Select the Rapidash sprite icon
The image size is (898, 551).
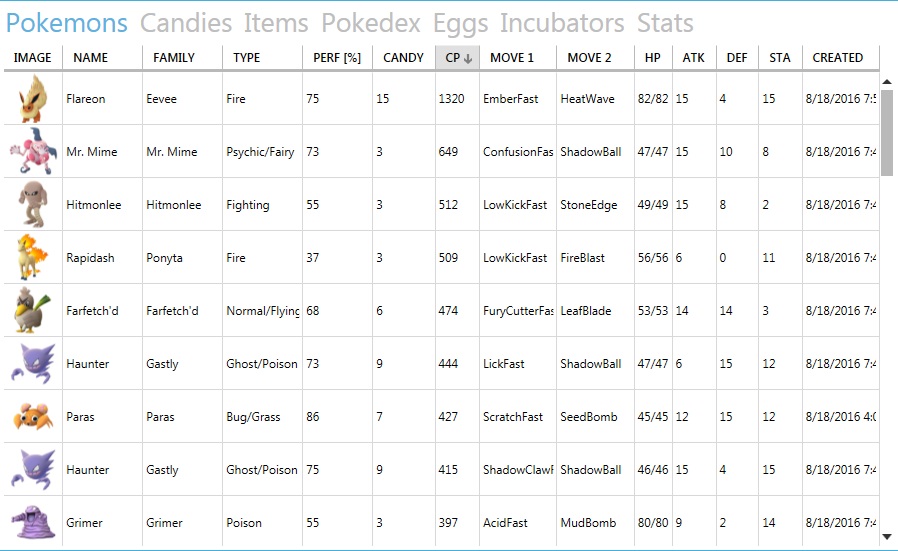coord(33,258)
